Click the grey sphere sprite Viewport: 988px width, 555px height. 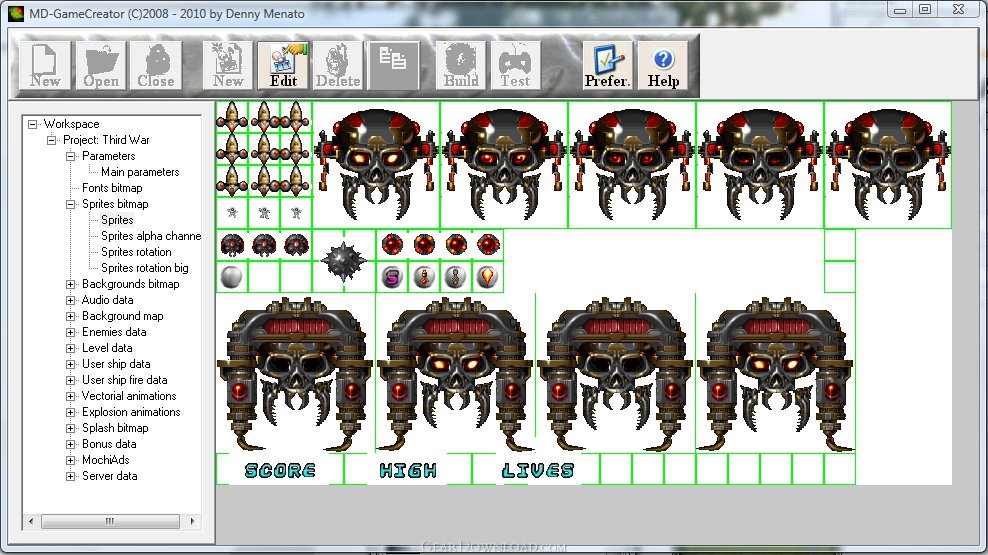point(231,277)
